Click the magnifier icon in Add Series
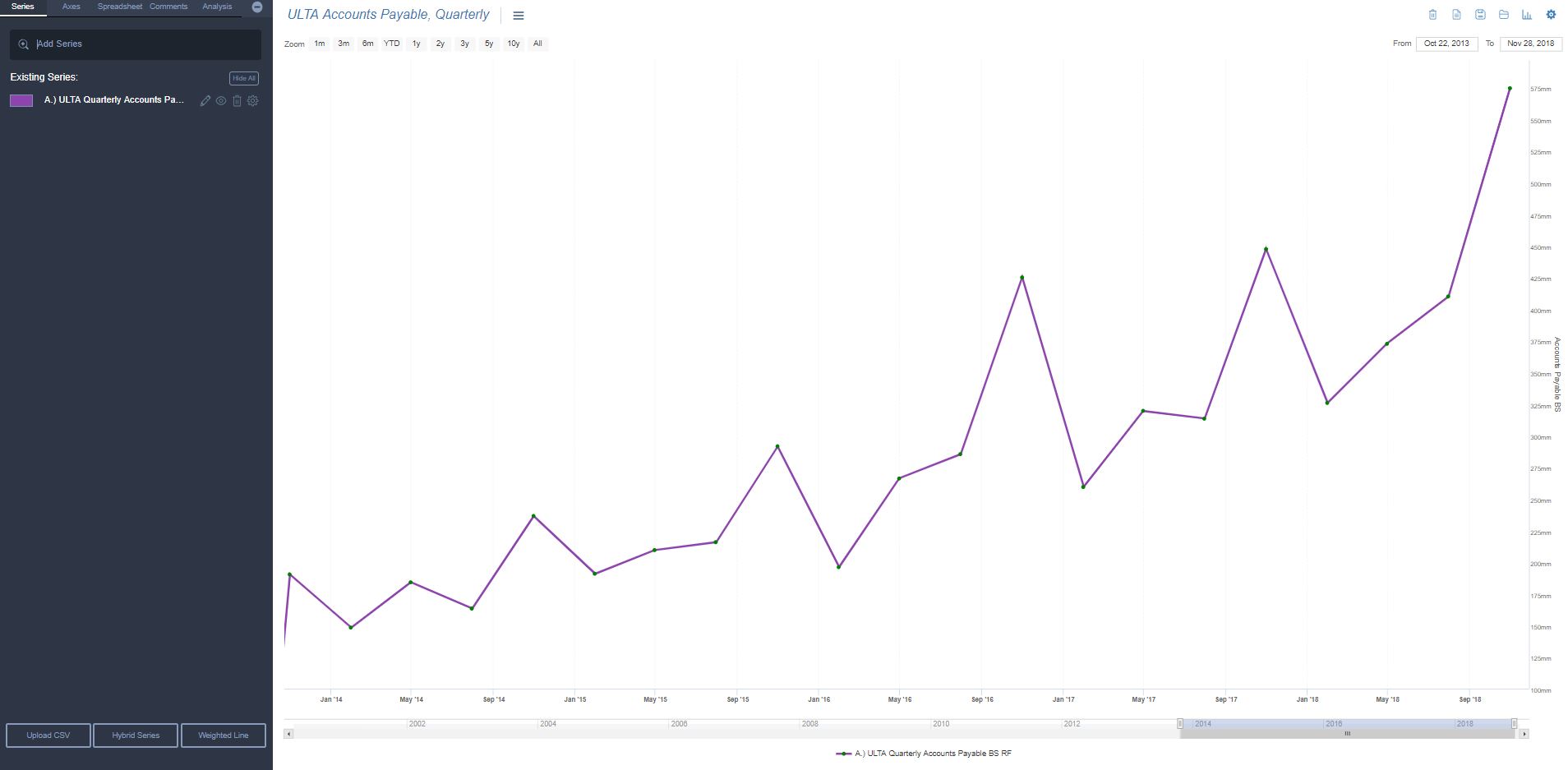 click(24, 44)
